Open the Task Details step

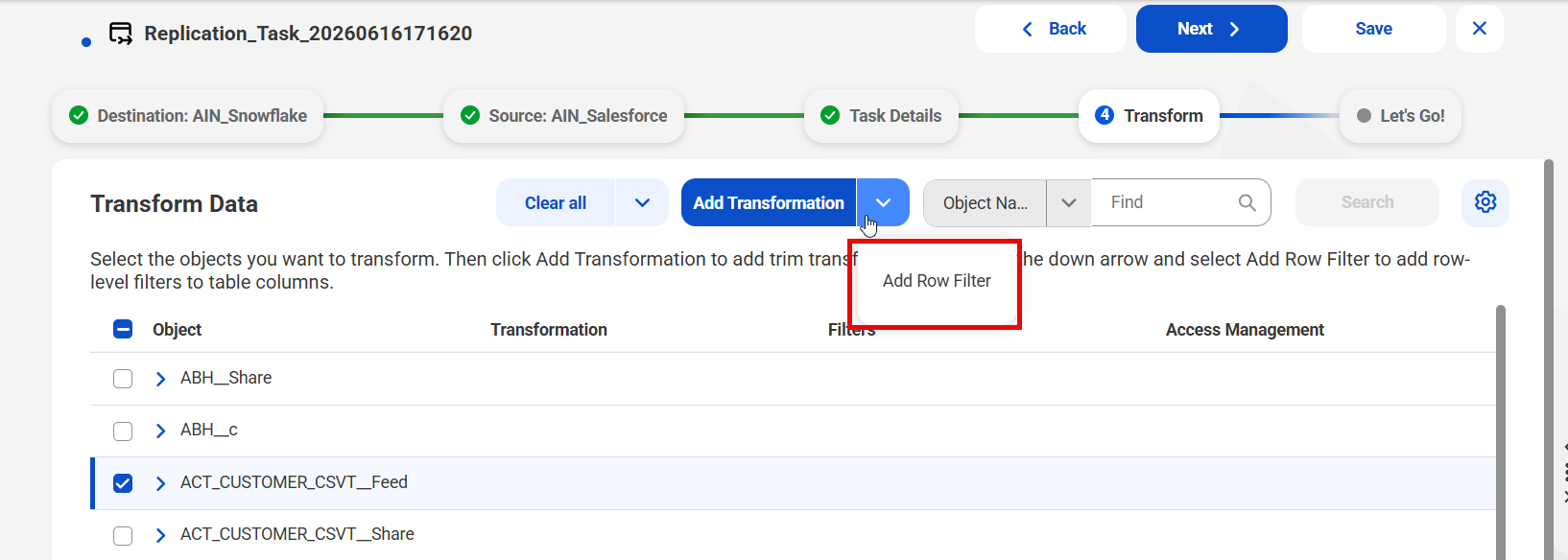[x=881, y=116]
